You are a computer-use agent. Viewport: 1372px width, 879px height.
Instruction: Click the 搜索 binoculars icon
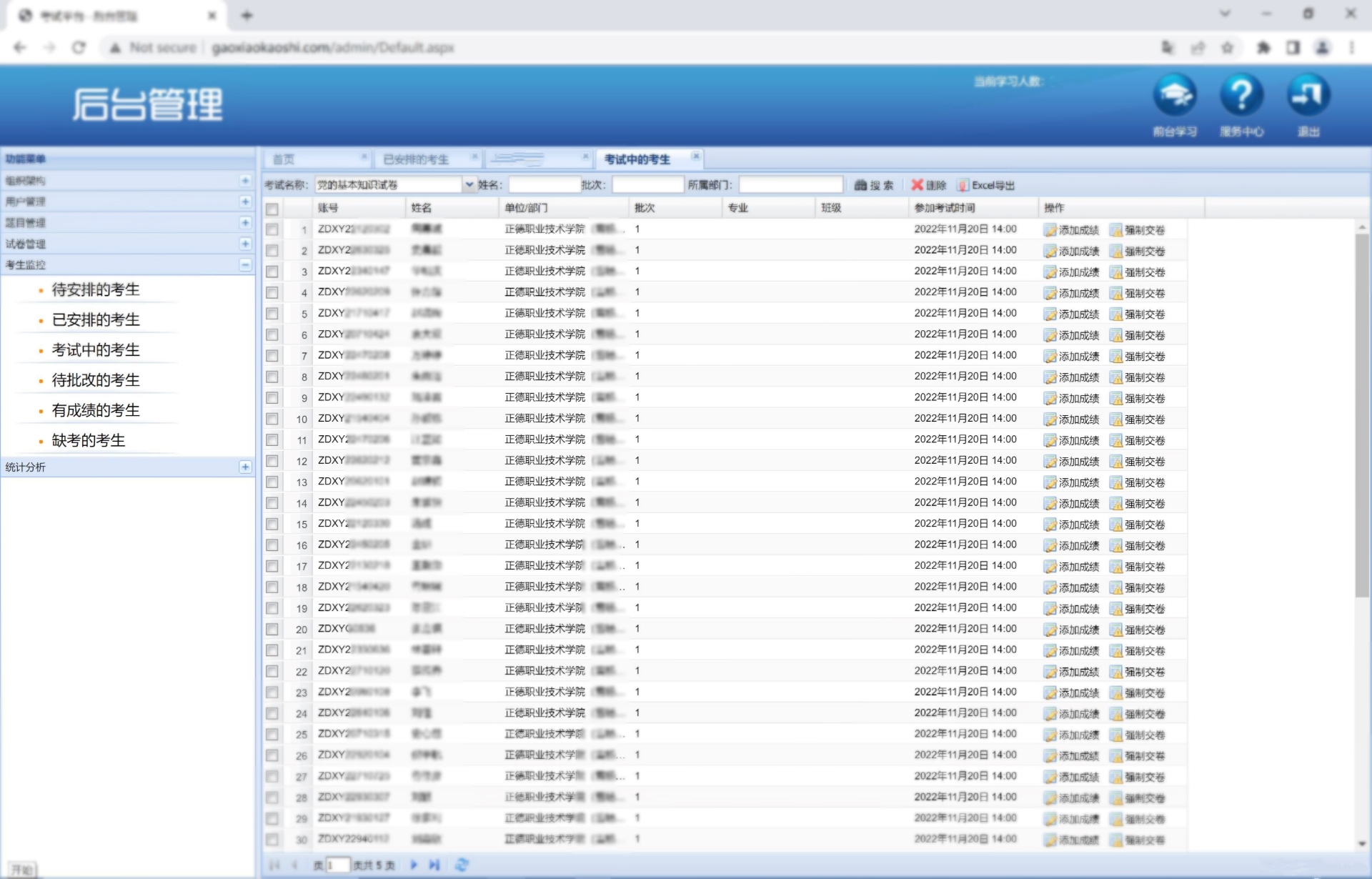[x=860, y=185]
